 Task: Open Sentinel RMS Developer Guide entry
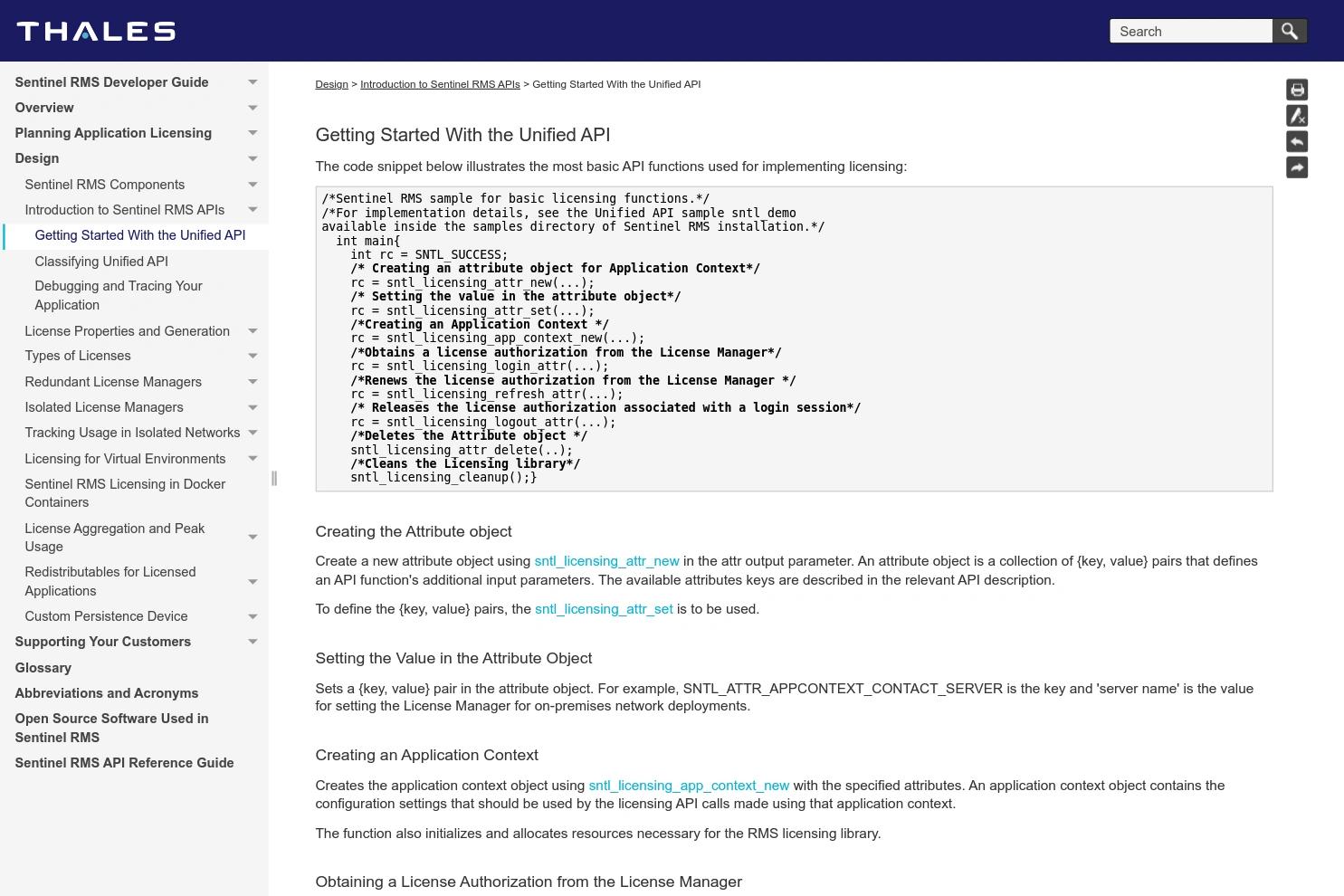point(111,82)
